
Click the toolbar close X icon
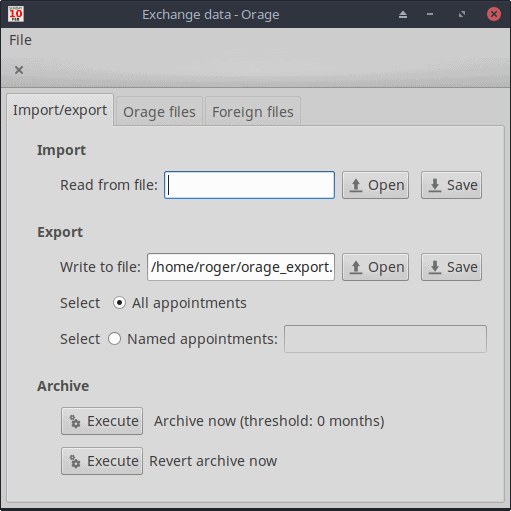point(19,70)
